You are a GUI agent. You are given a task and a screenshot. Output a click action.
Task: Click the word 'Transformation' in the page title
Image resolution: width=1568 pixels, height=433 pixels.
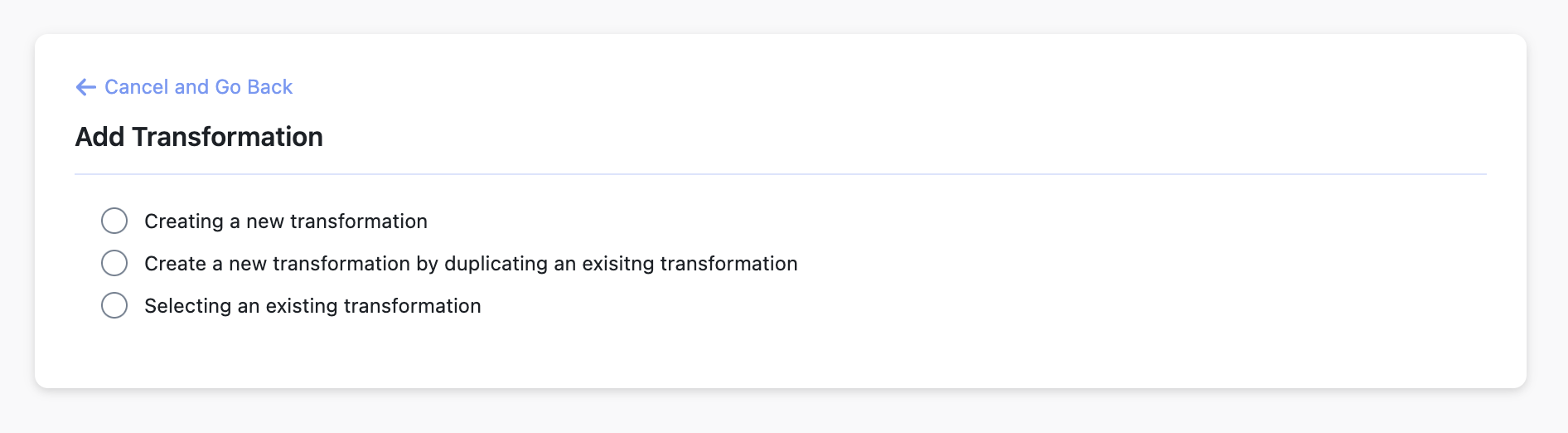pos(227,137)
